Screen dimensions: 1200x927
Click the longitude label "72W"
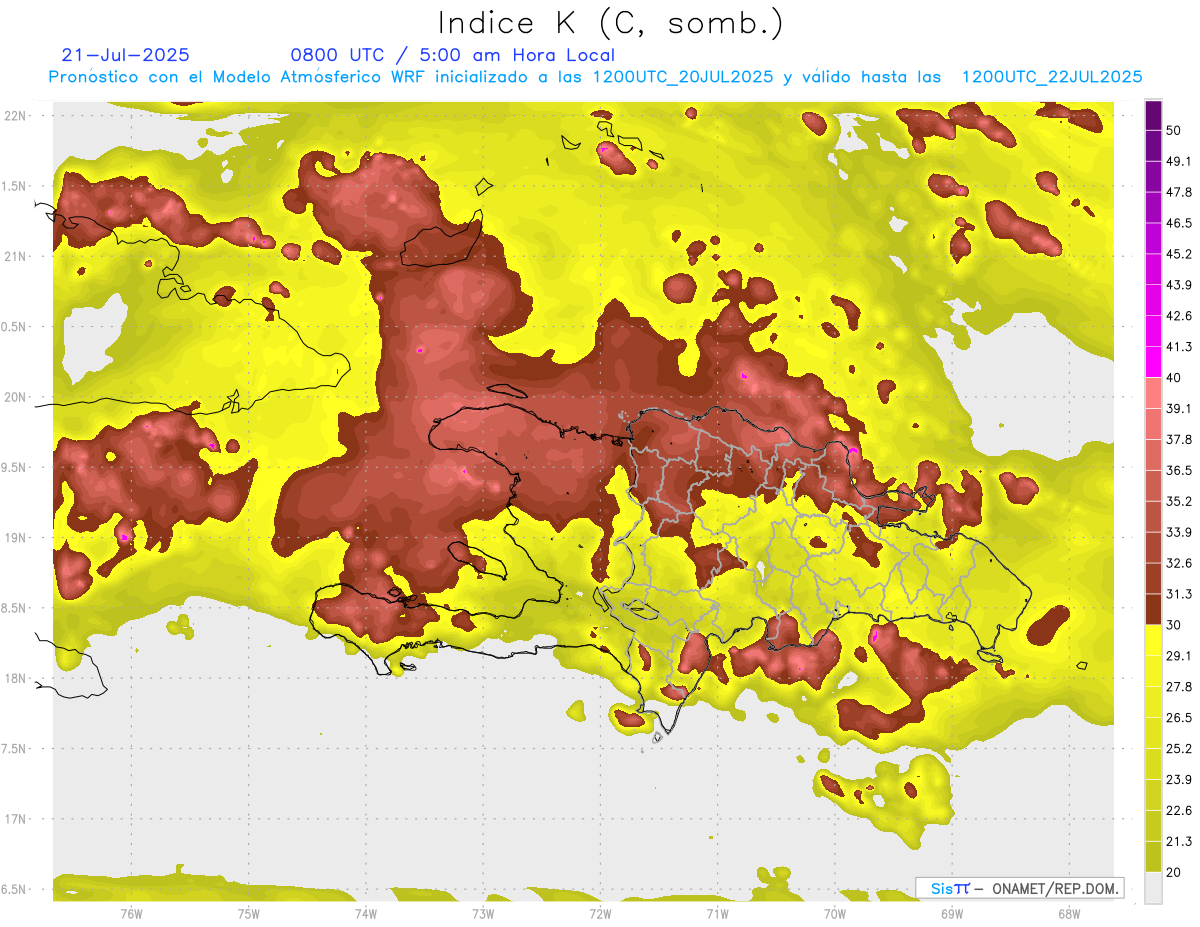600,914
